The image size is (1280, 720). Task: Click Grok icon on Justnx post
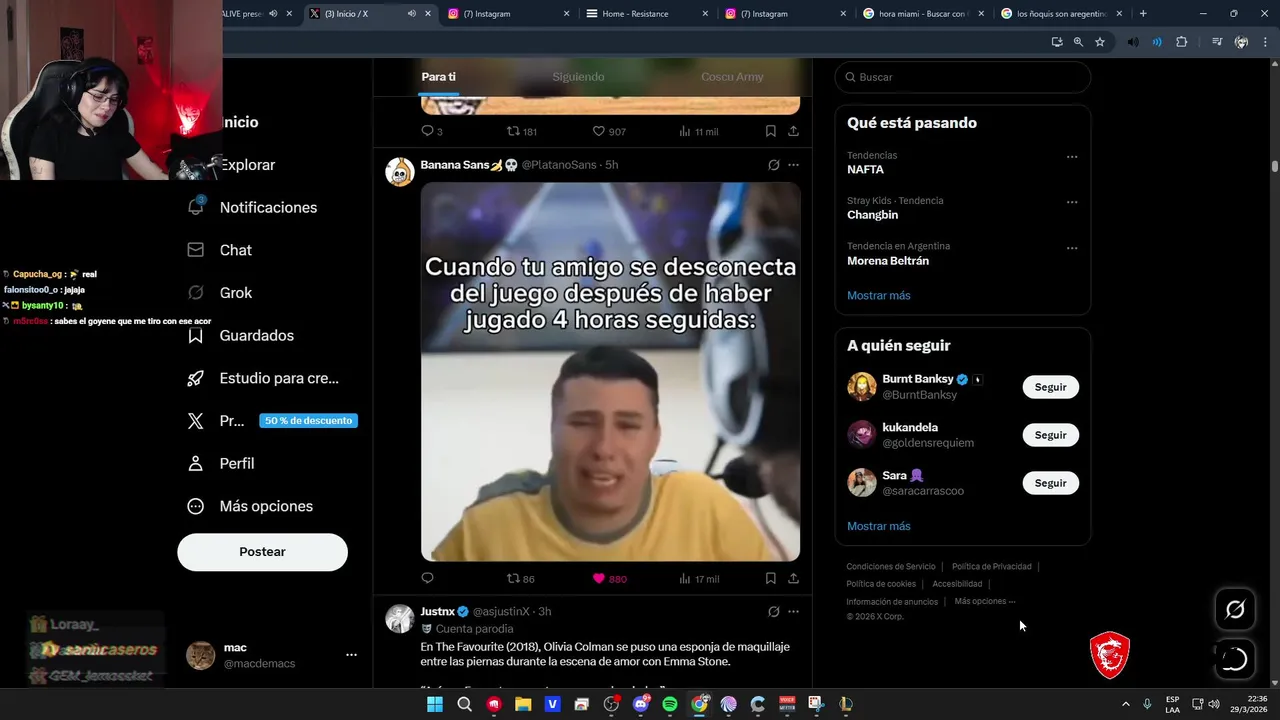pos(773,611)
